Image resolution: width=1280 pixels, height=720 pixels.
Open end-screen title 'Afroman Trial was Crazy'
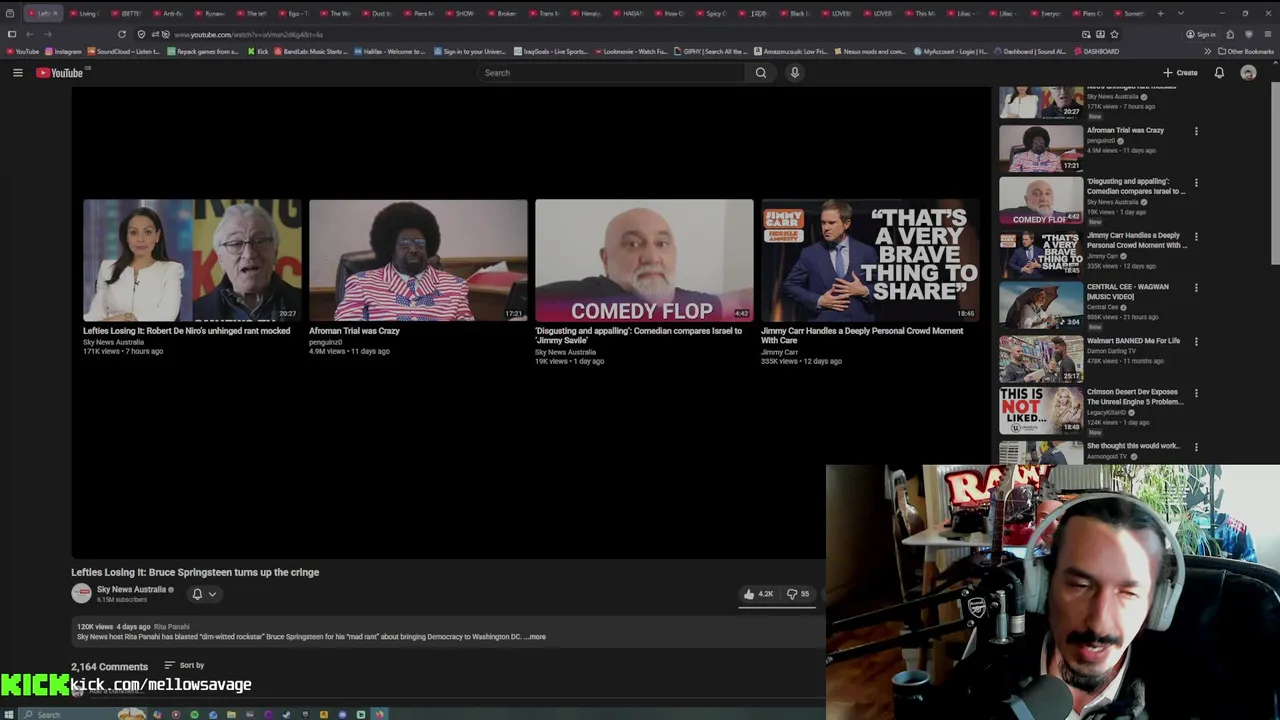click(354, 331)
